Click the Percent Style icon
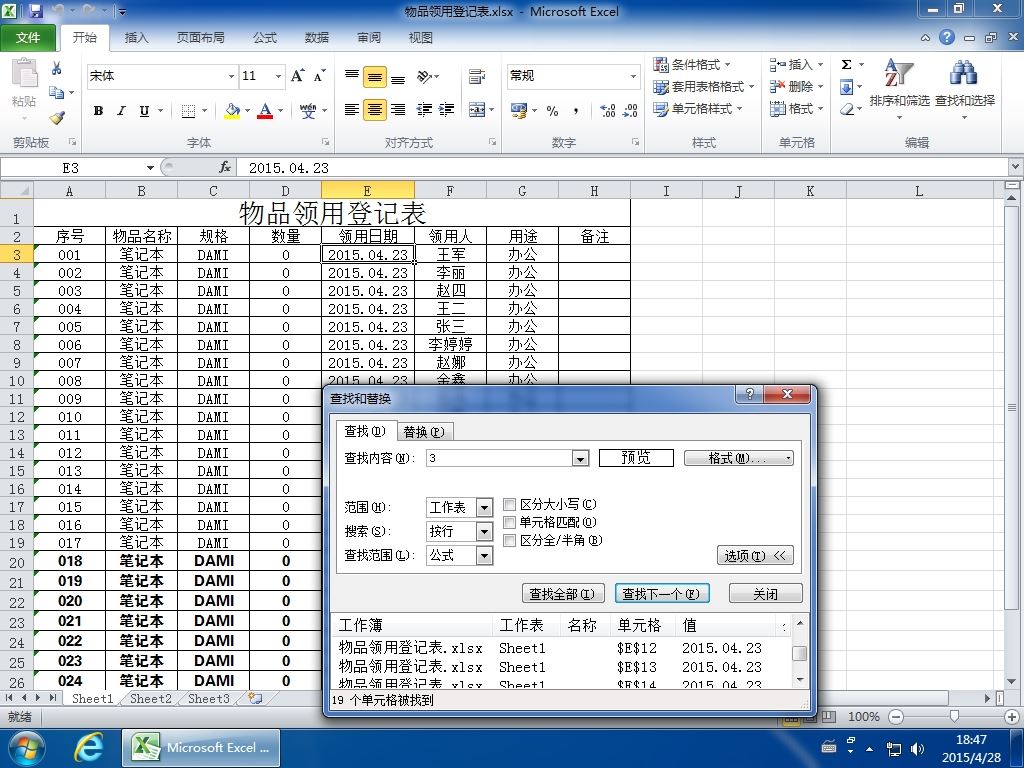Viewport: 1024px width, 768px height. click(x=552, y=110)
